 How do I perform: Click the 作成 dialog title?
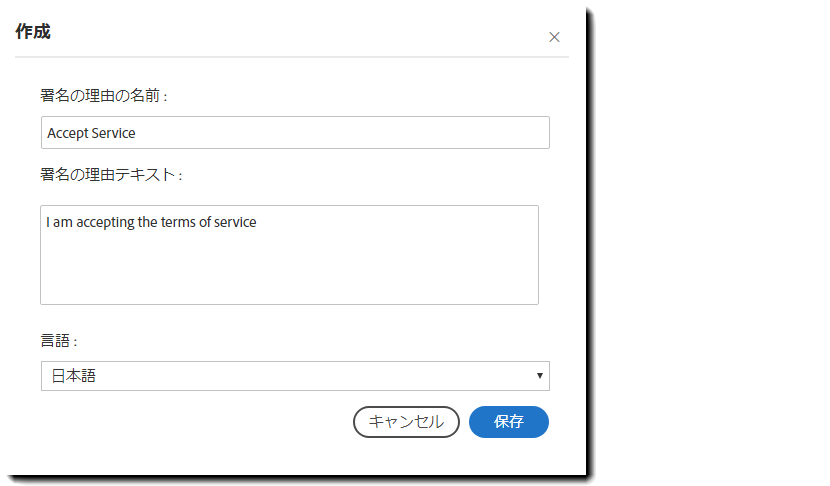tap(33, 32)
